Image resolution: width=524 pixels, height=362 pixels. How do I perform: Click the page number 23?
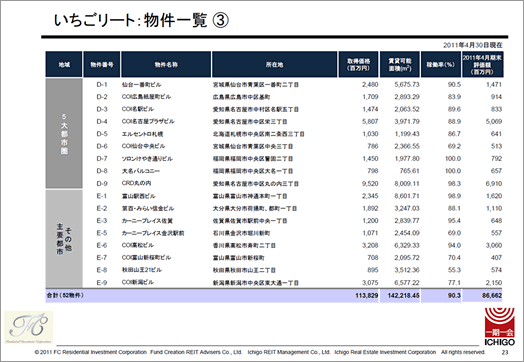(505, 352)
